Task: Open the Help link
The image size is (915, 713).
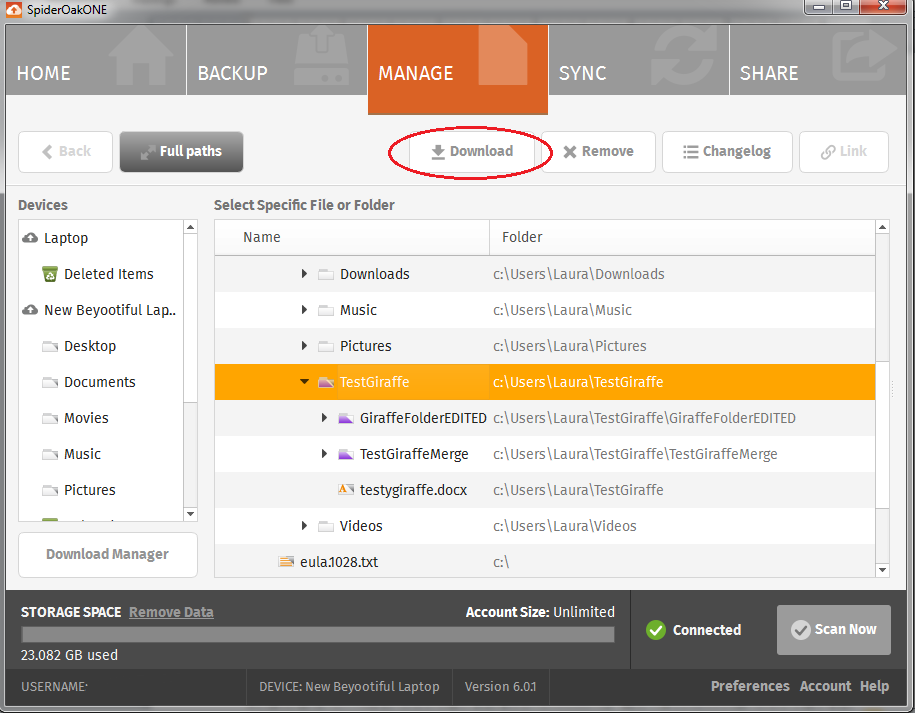Action: coord(874,686)
